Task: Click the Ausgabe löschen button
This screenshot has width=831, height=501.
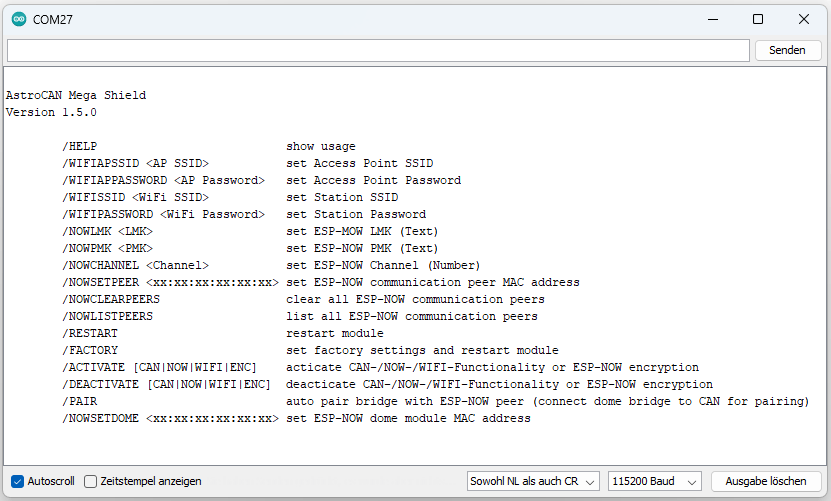Action: click(766, 481)
